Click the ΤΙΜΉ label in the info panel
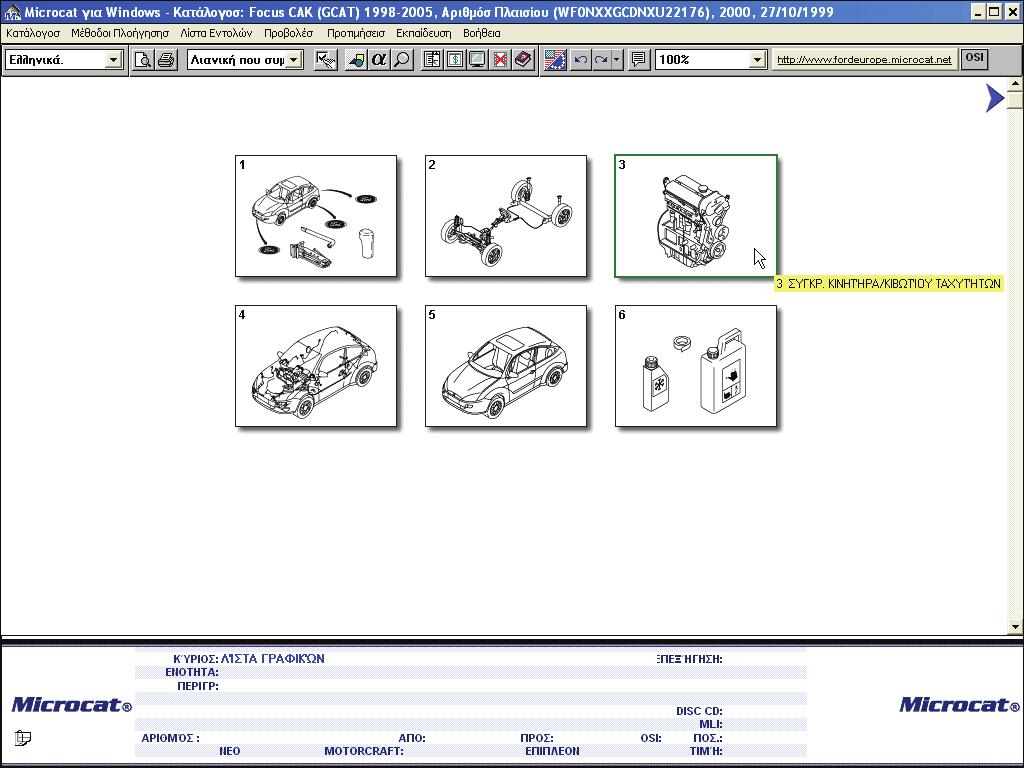The height and width of the screenshot is (768, 1024). (706, 751)
